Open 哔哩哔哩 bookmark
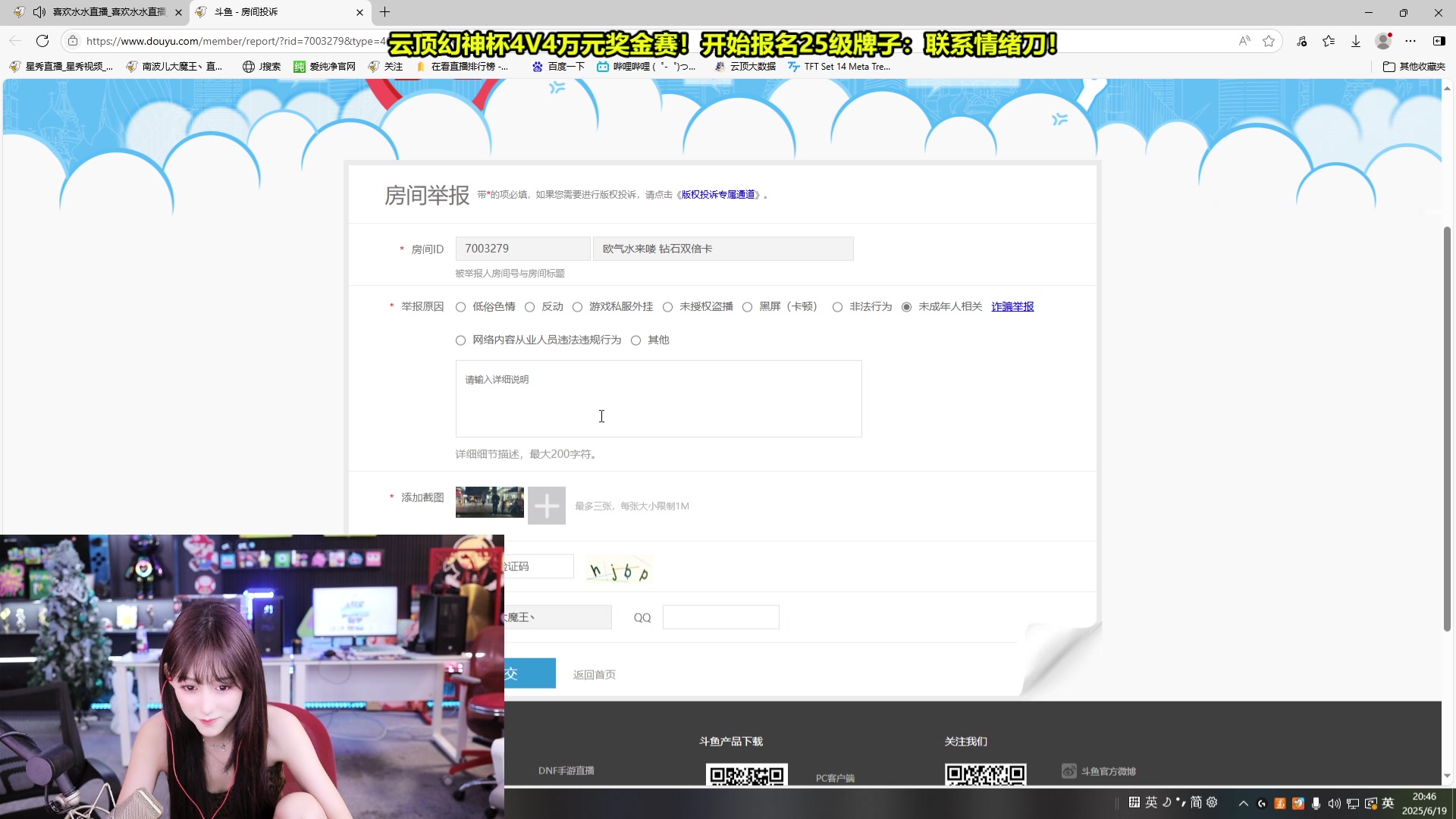The image size is (1456, 819). click(x=646, y=67)
